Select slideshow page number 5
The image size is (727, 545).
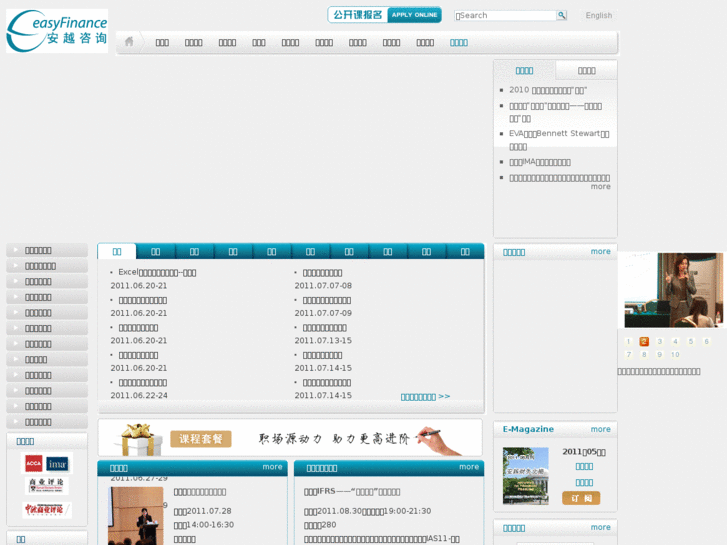[x=690, y=342]
